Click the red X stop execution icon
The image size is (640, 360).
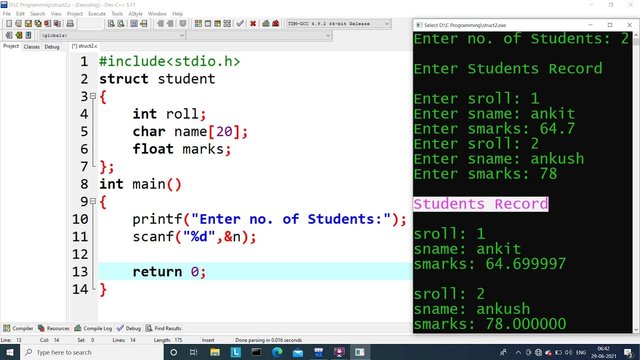point(253,24)
